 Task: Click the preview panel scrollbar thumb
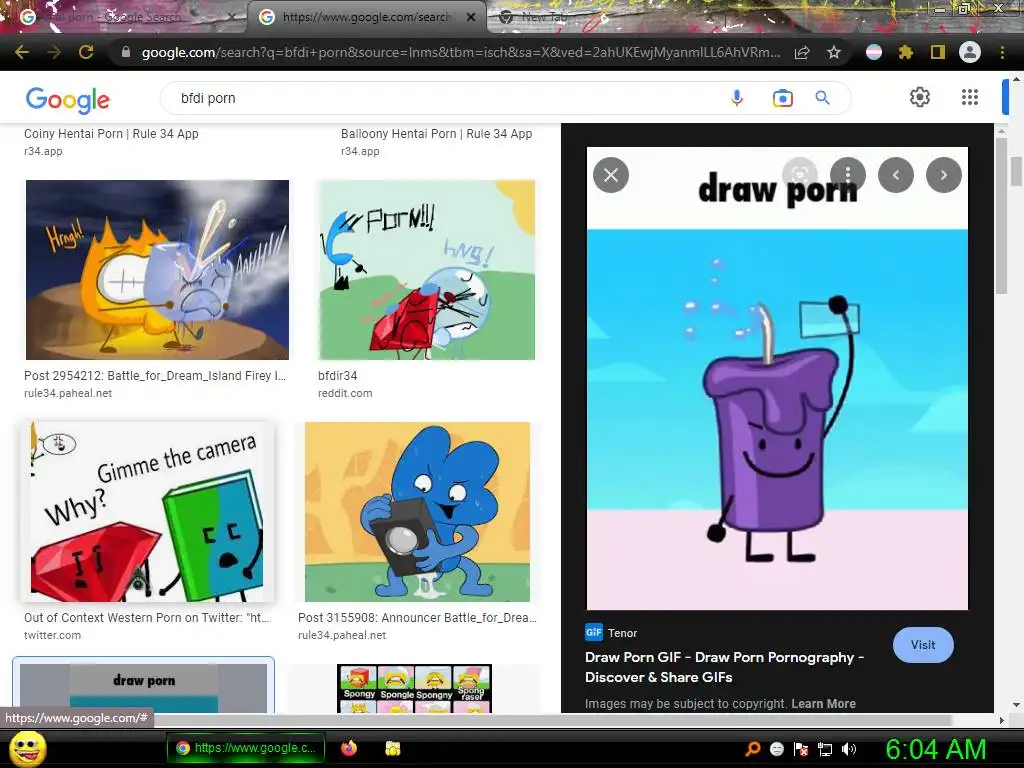(1002, 216)
